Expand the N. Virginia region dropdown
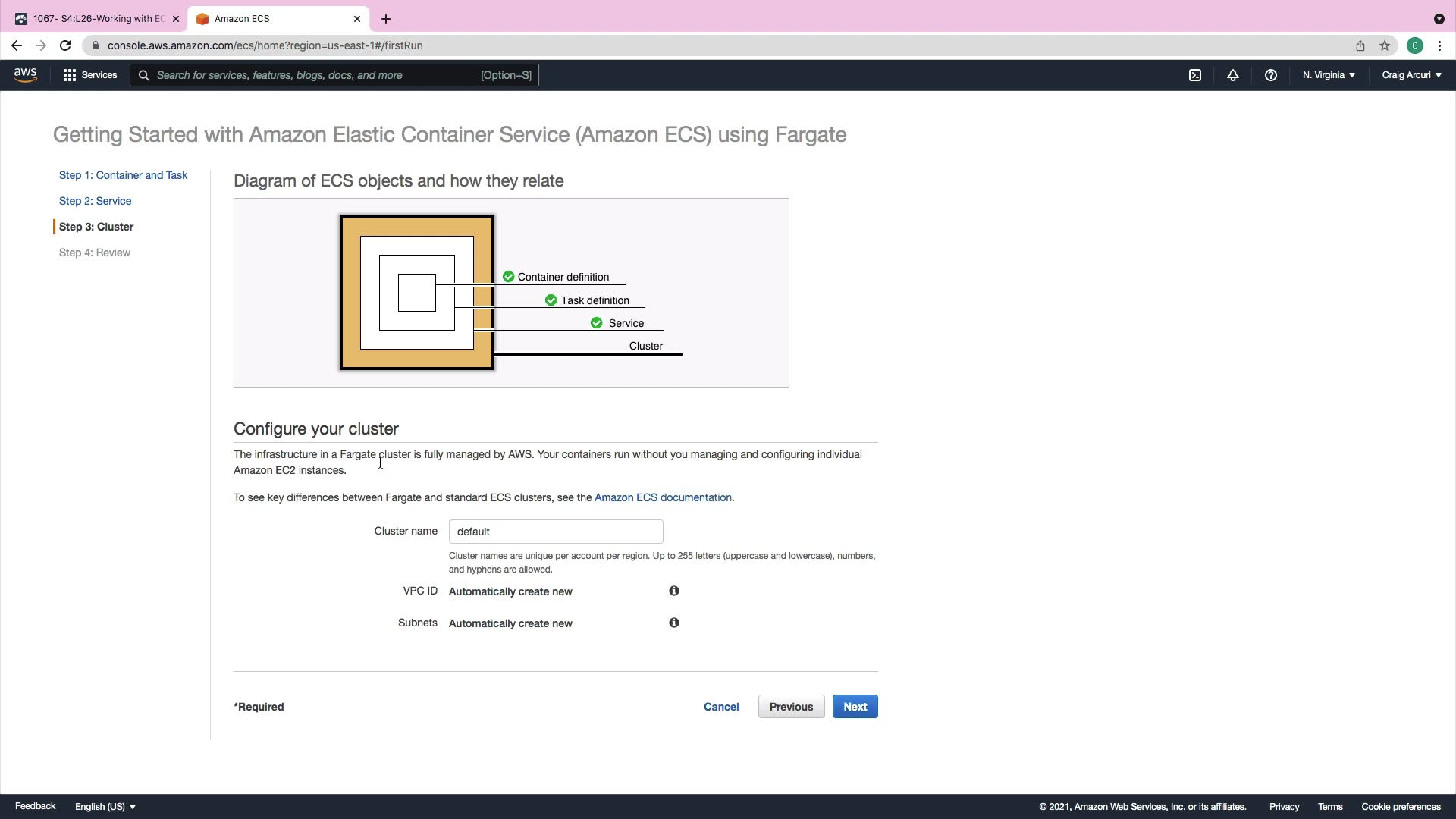The image size is (1456, 819). 1329,75
